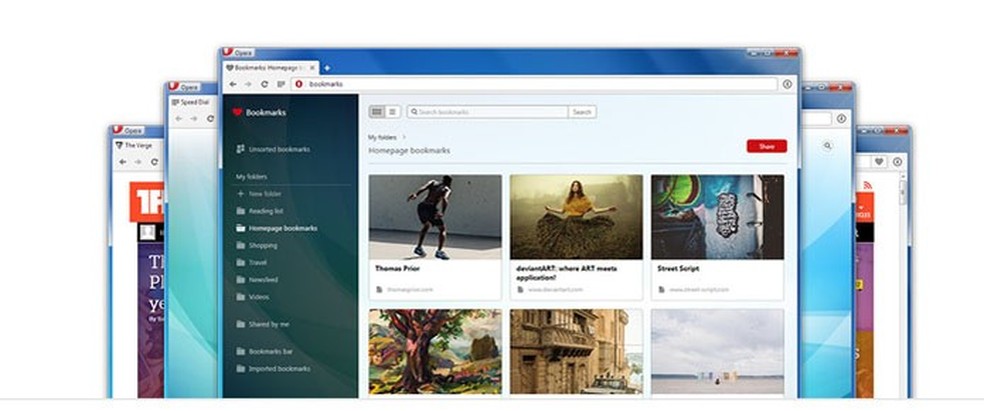The width and height of the screenshot is (984, 411).
Task: Reload page in Speed Dial window
Action: click(210, 118)
